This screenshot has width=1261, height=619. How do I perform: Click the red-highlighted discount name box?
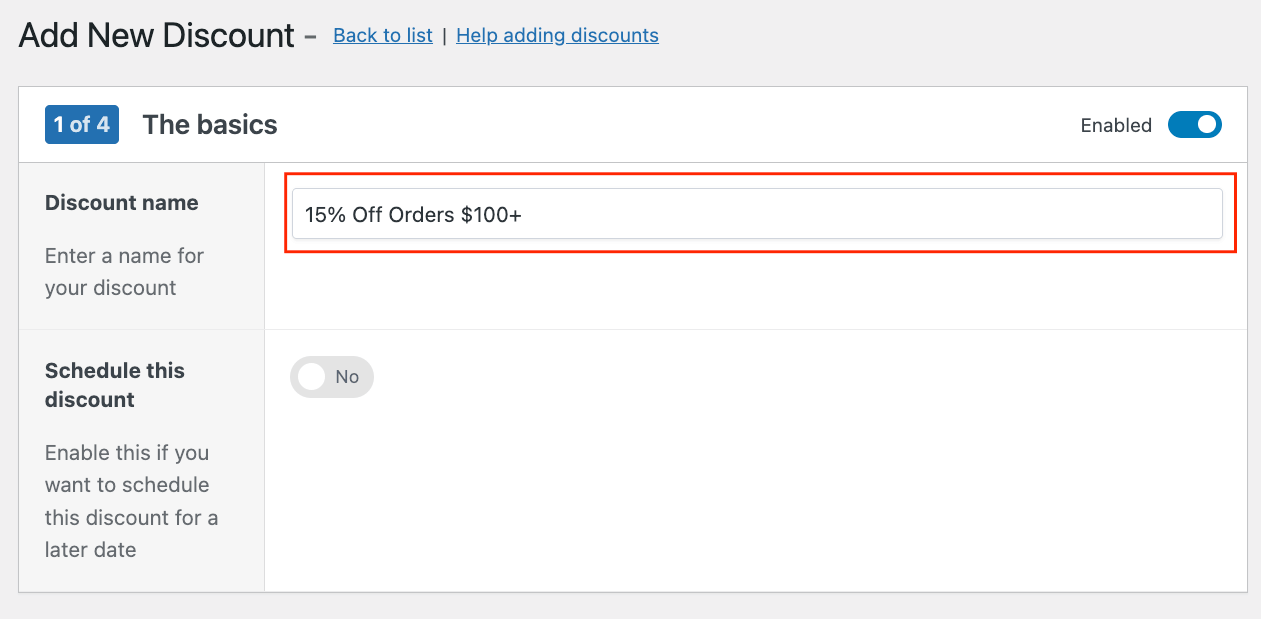coord(757,213)
